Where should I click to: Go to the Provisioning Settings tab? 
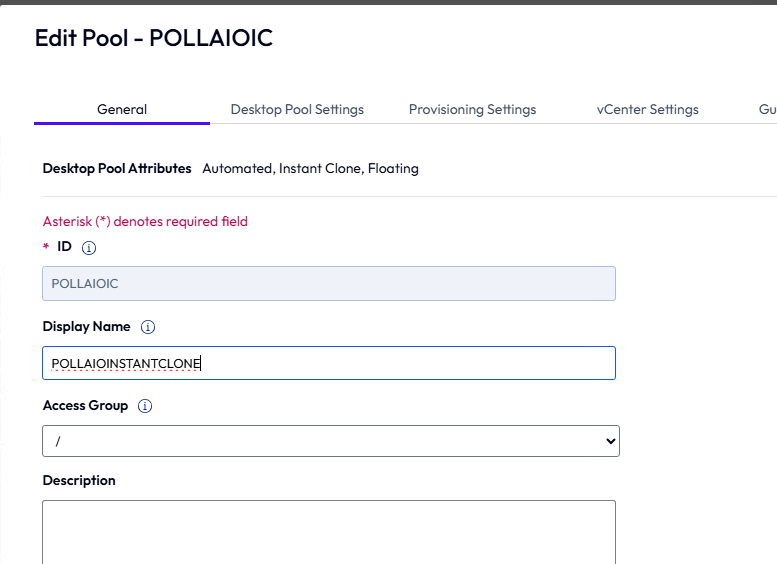[472, 110]
